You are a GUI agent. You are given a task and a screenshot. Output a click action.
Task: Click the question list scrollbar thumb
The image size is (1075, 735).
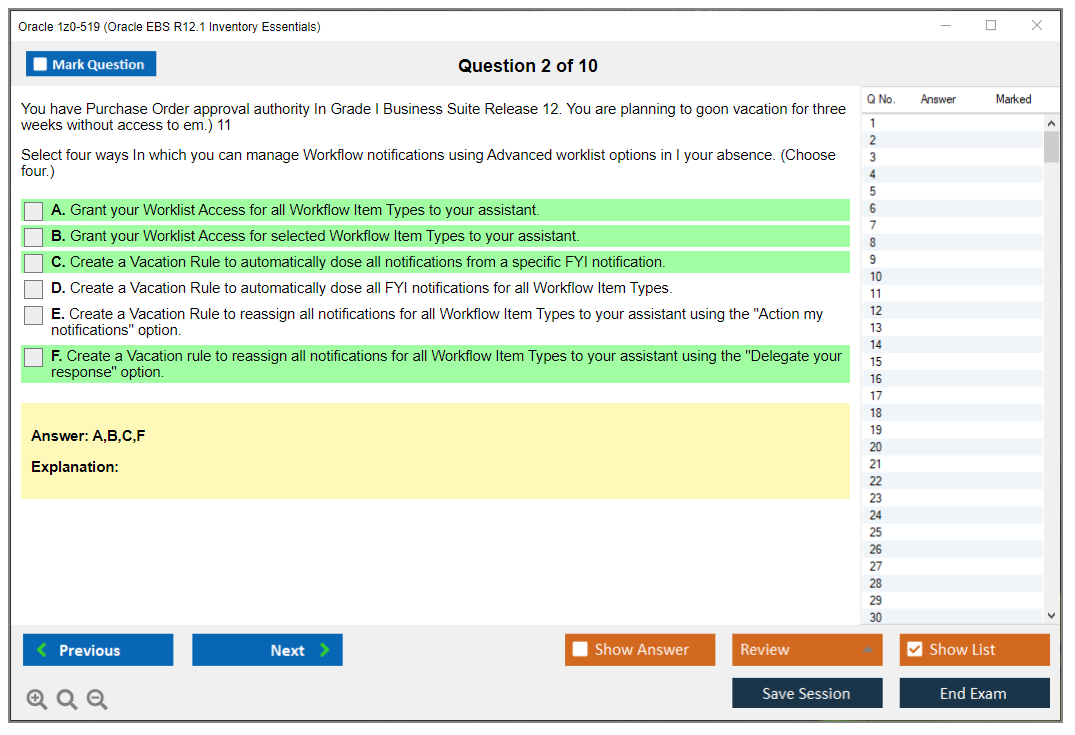(x=1051, y=145)
